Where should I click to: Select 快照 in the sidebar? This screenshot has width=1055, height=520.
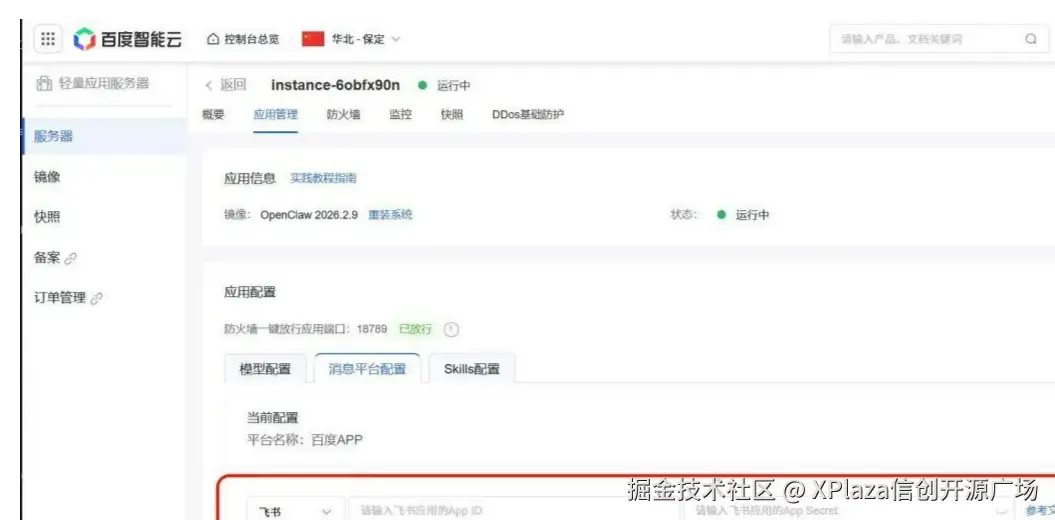point(47,217)
